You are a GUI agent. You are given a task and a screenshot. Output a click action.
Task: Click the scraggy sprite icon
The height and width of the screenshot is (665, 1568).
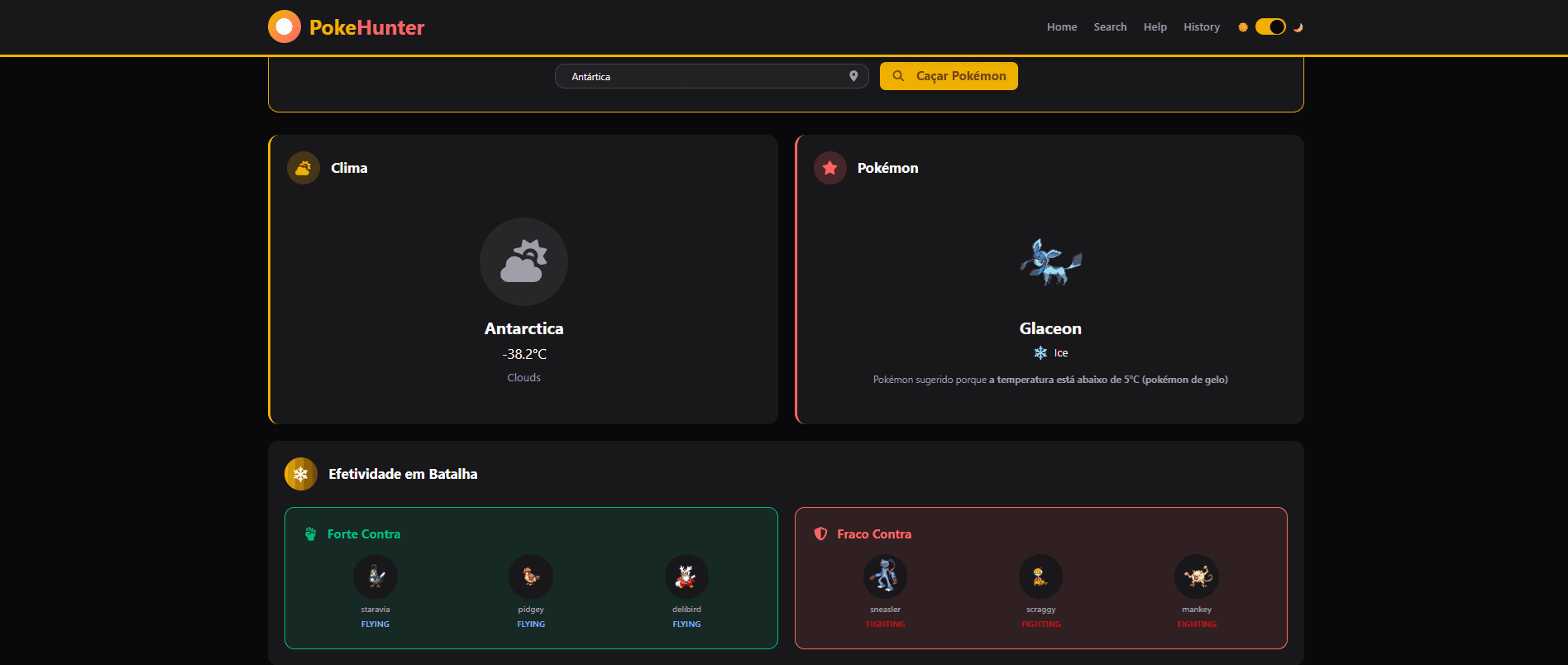click(1040, 576)
